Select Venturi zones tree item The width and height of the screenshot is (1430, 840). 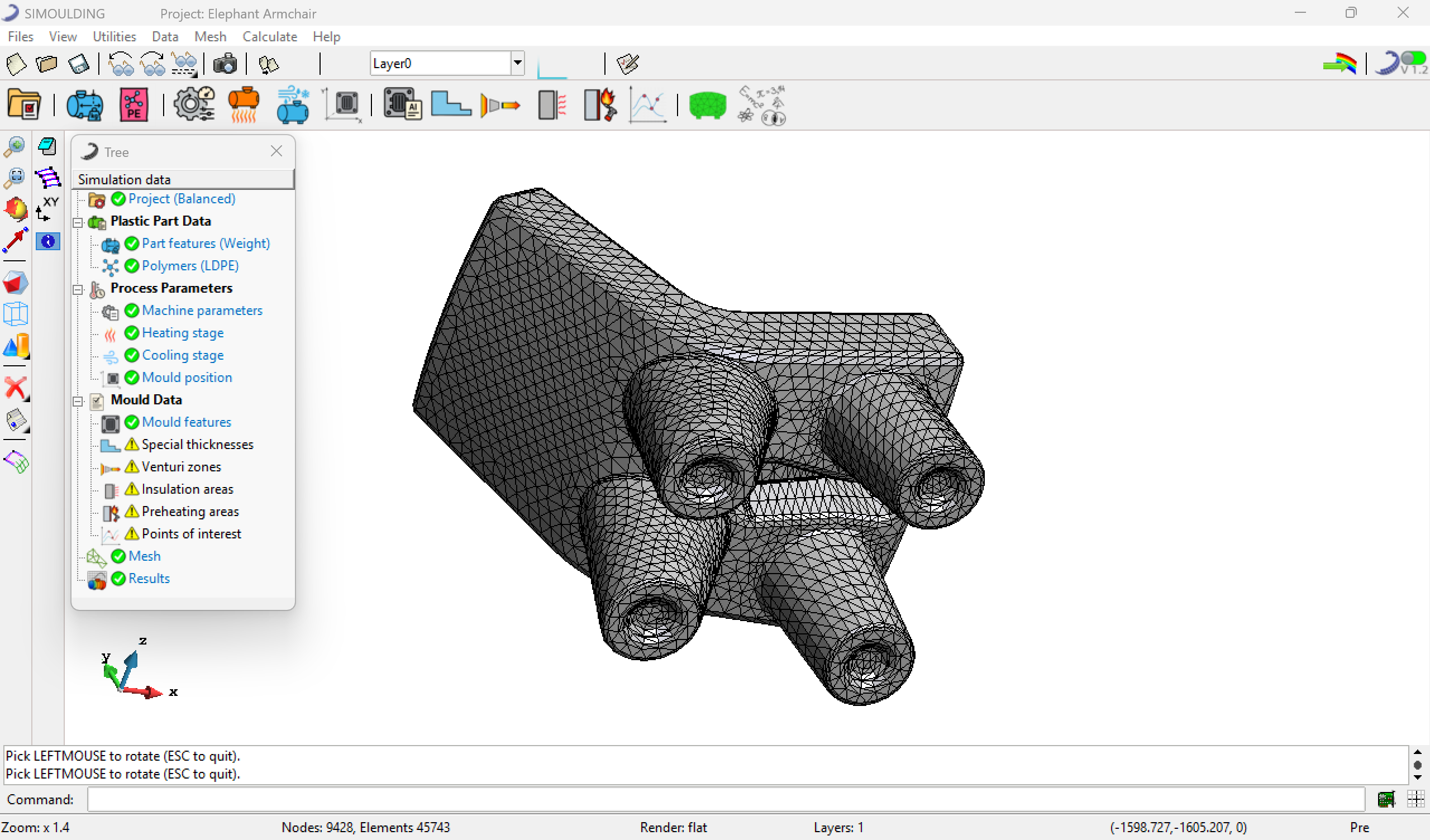181,466
